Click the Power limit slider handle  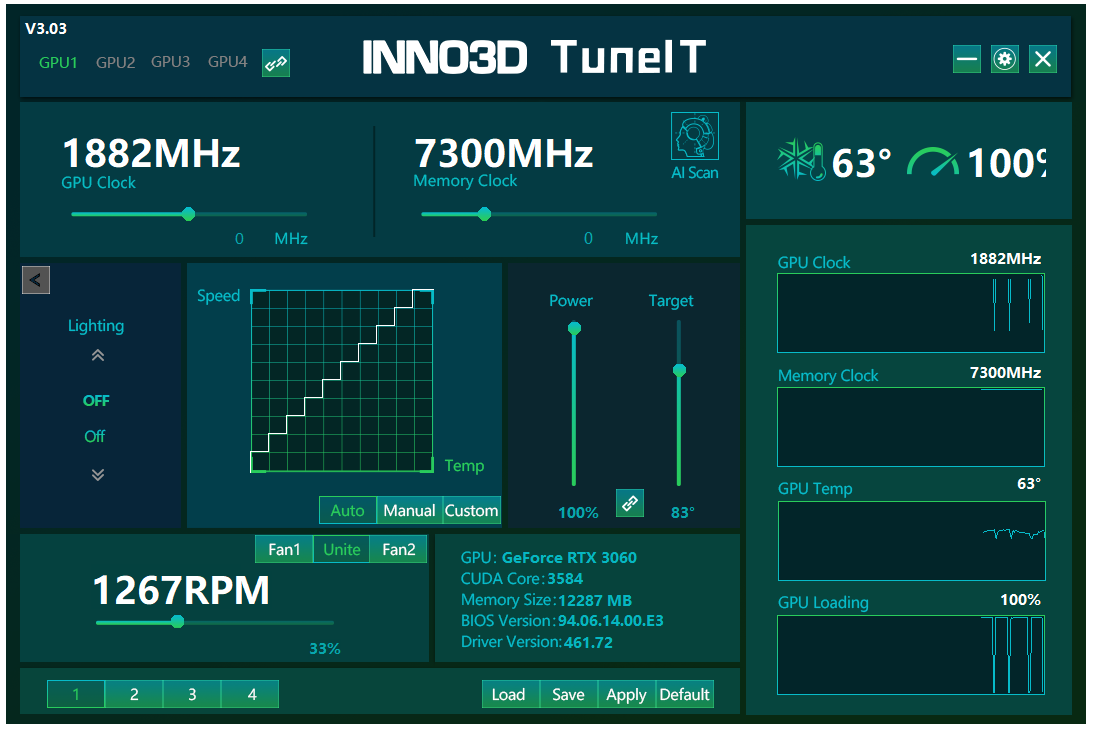tap(574, 328)
